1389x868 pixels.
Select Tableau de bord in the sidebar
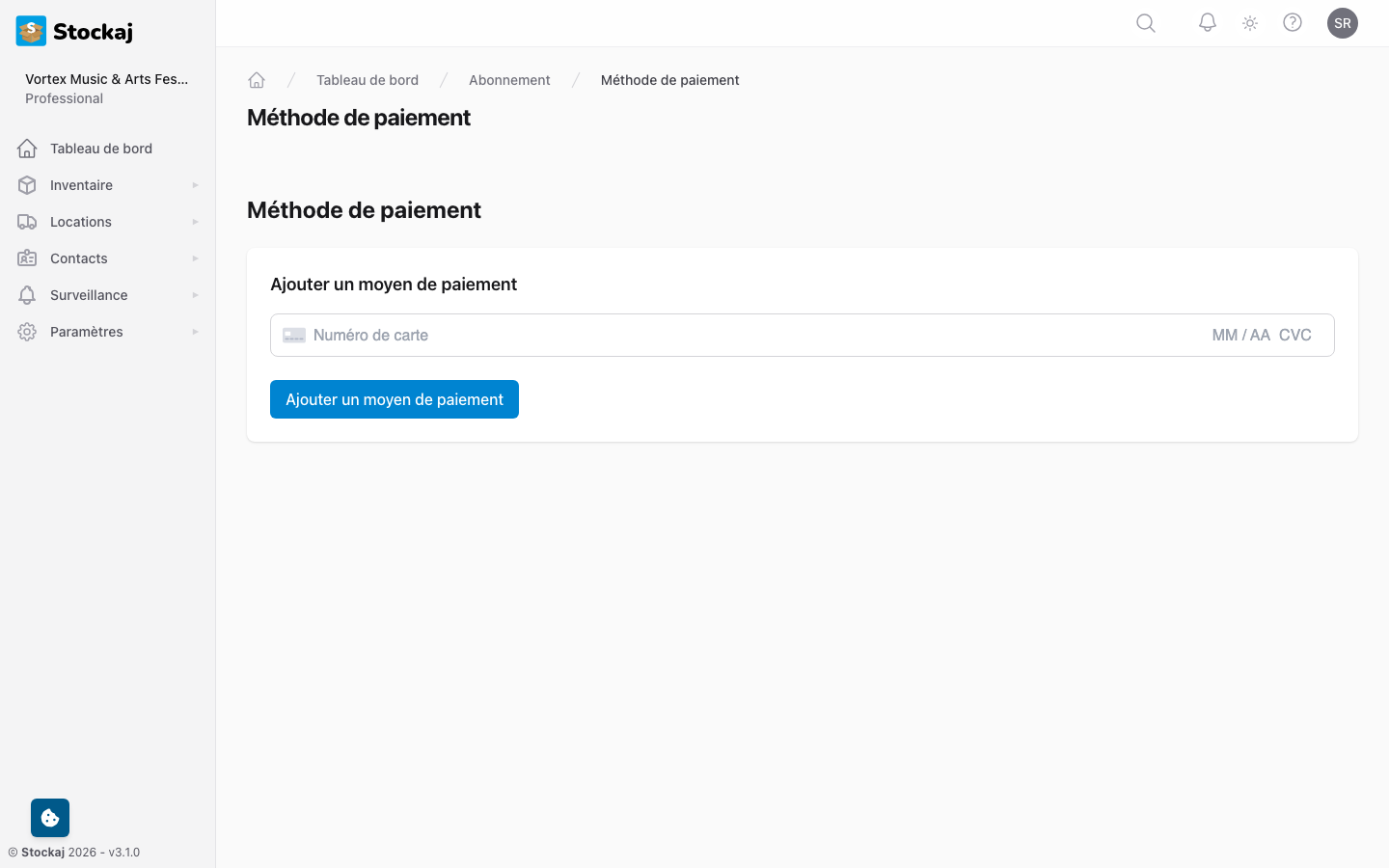100,148
